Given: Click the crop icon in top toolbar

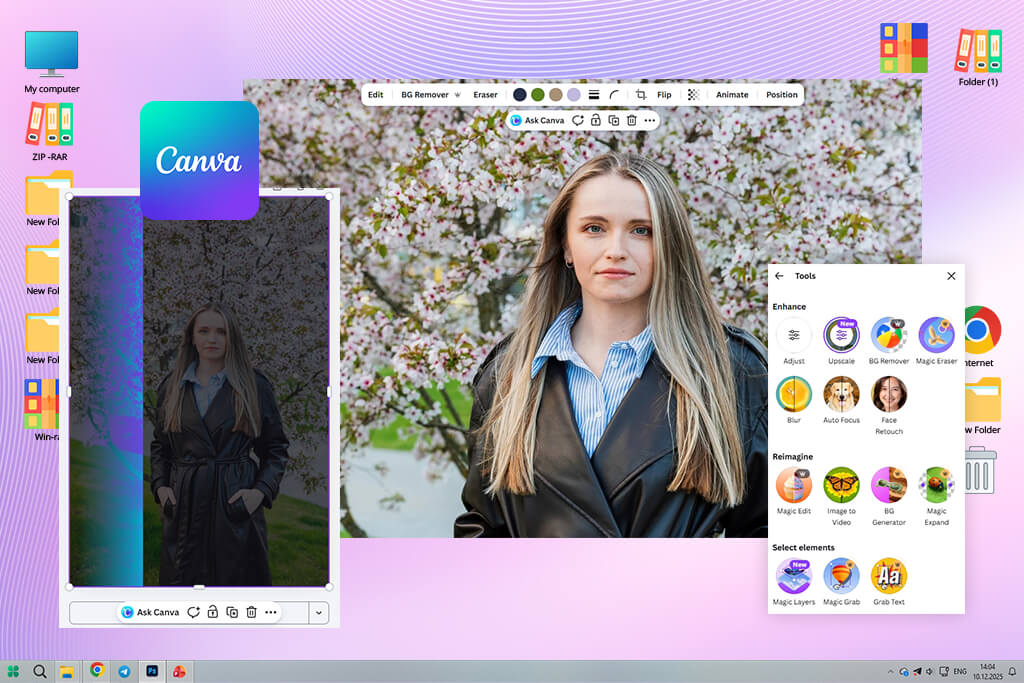Looking at the screenshot, I should (641, 95).
